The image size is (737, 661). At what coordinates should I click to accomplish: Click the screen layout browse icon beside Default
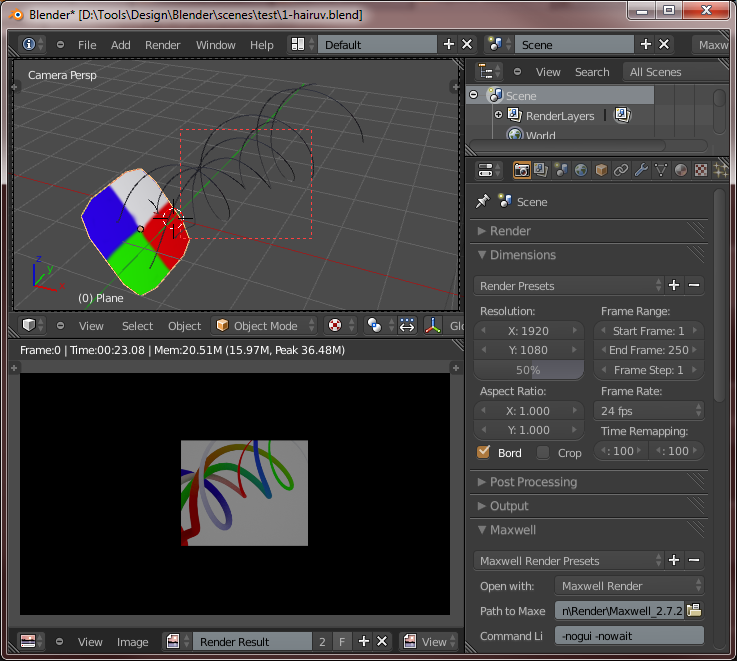302,45
